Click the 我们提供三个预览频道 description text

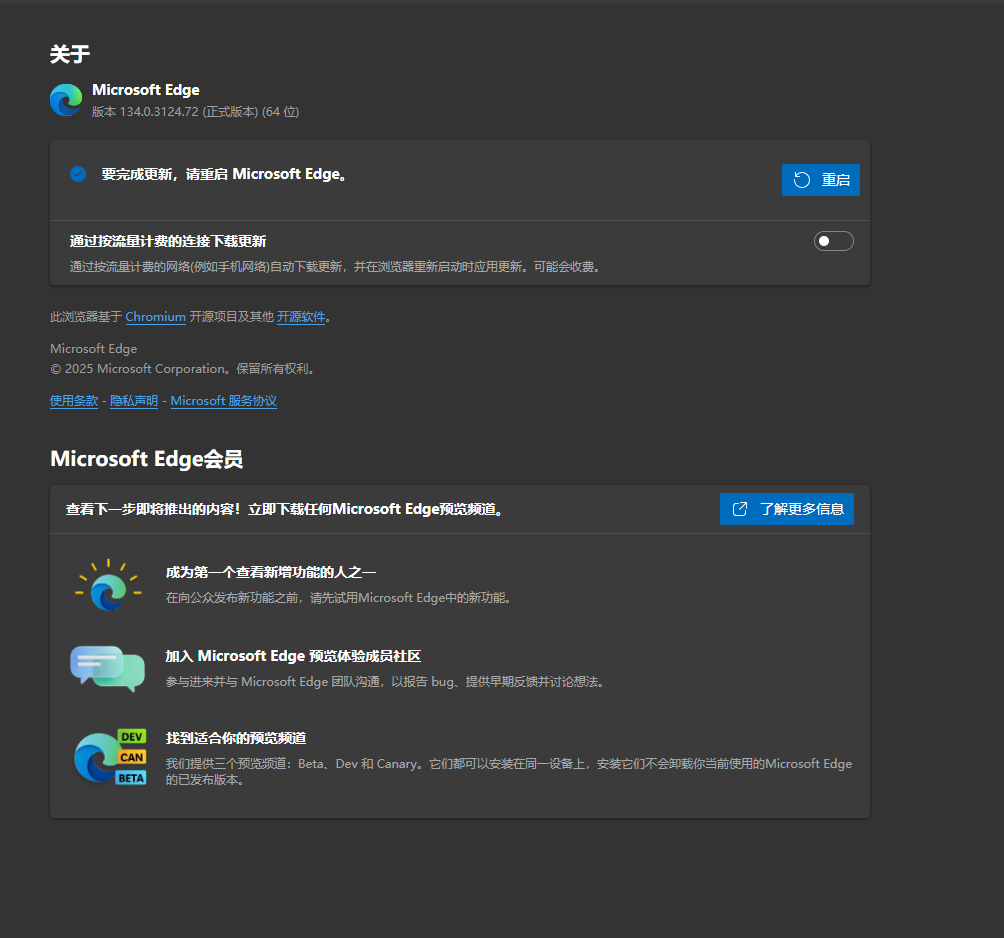(x=509, y=772)
